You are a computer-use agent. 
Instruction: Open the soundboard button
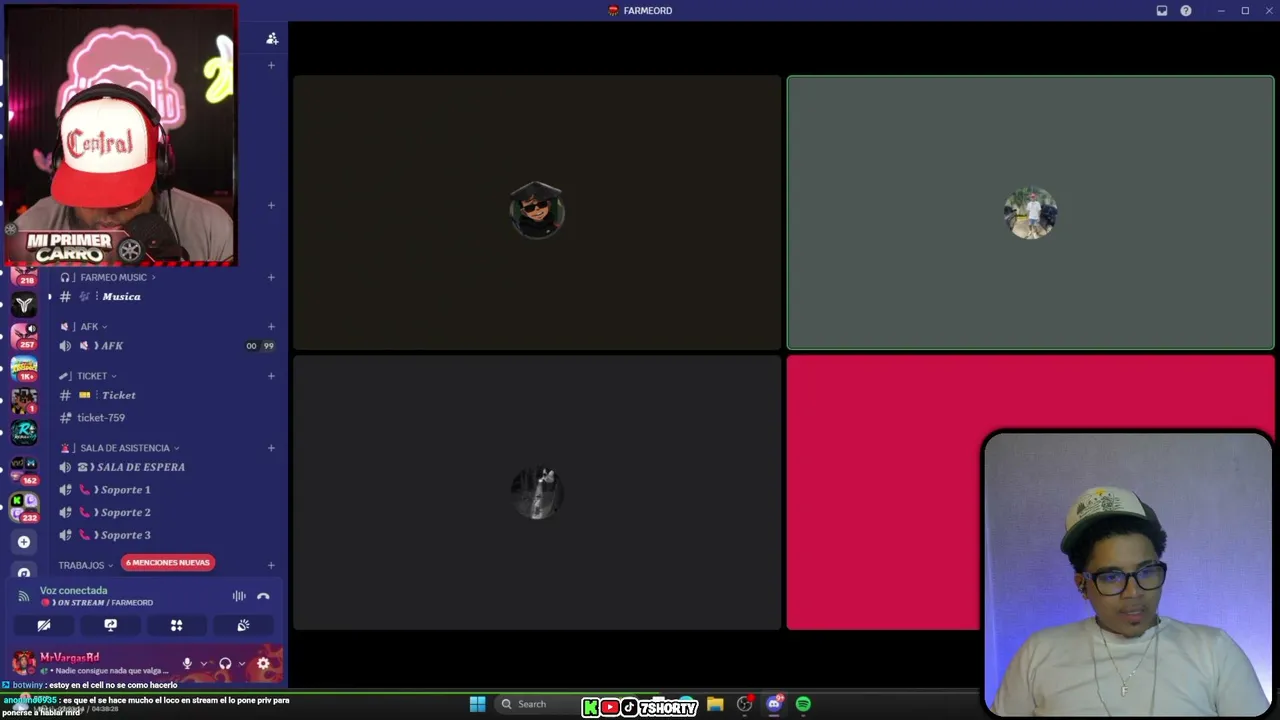click(243, 625)
